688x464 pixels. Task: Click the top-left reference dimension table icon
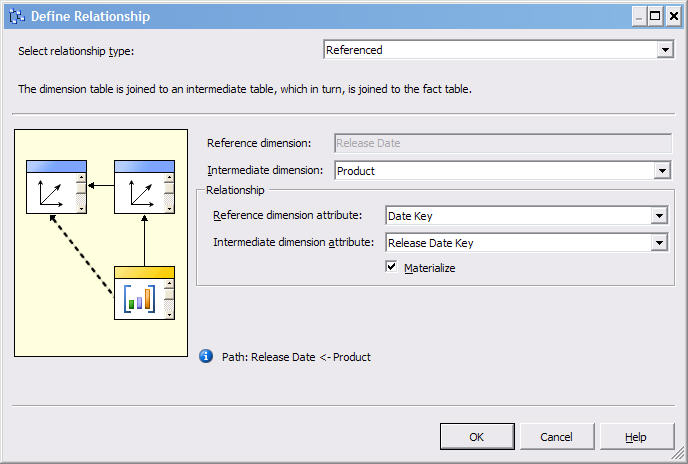(56, 187)
